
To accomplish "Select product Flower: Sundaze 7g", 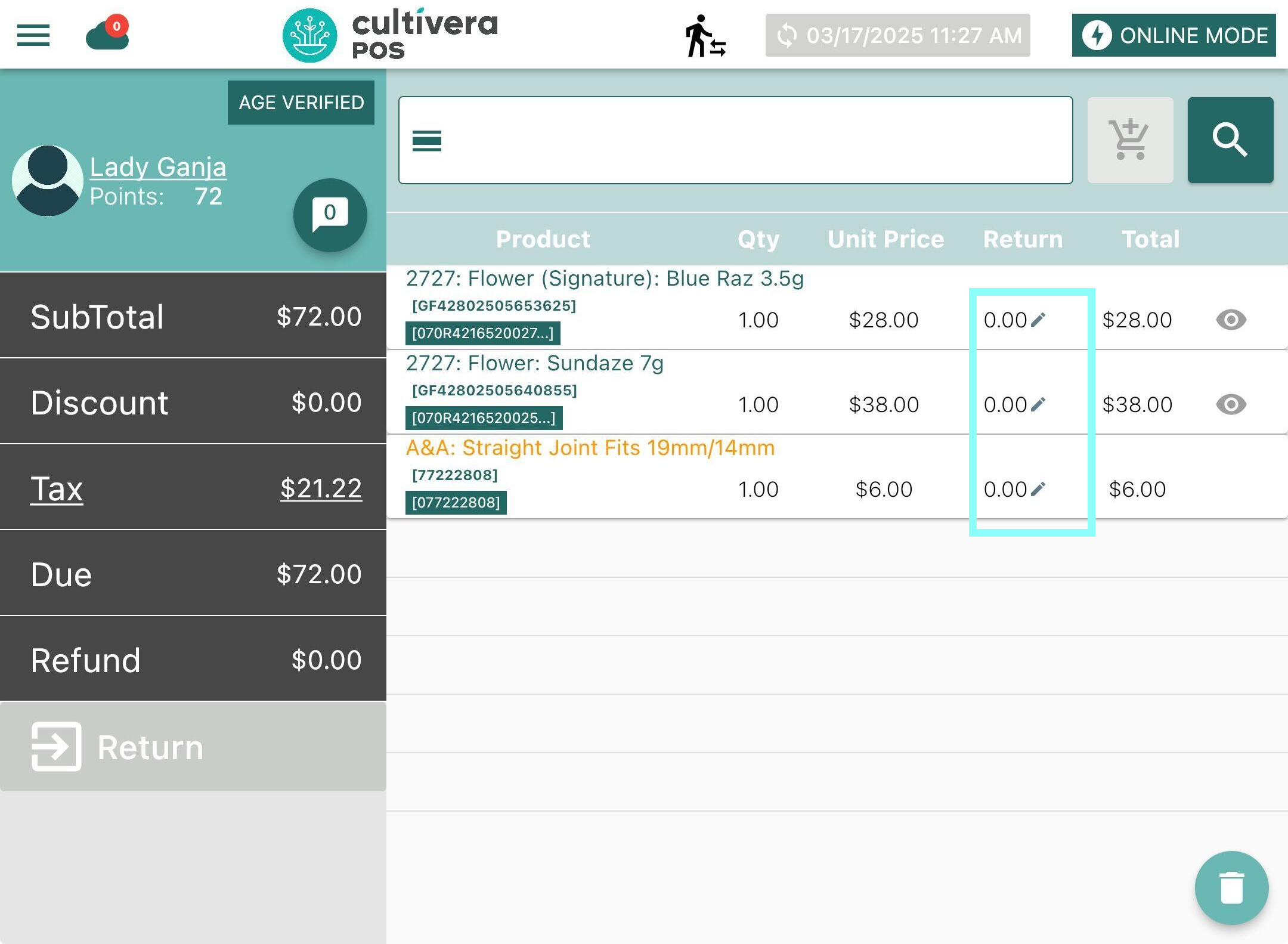I will pyautogui.click(x=534, y=363).
